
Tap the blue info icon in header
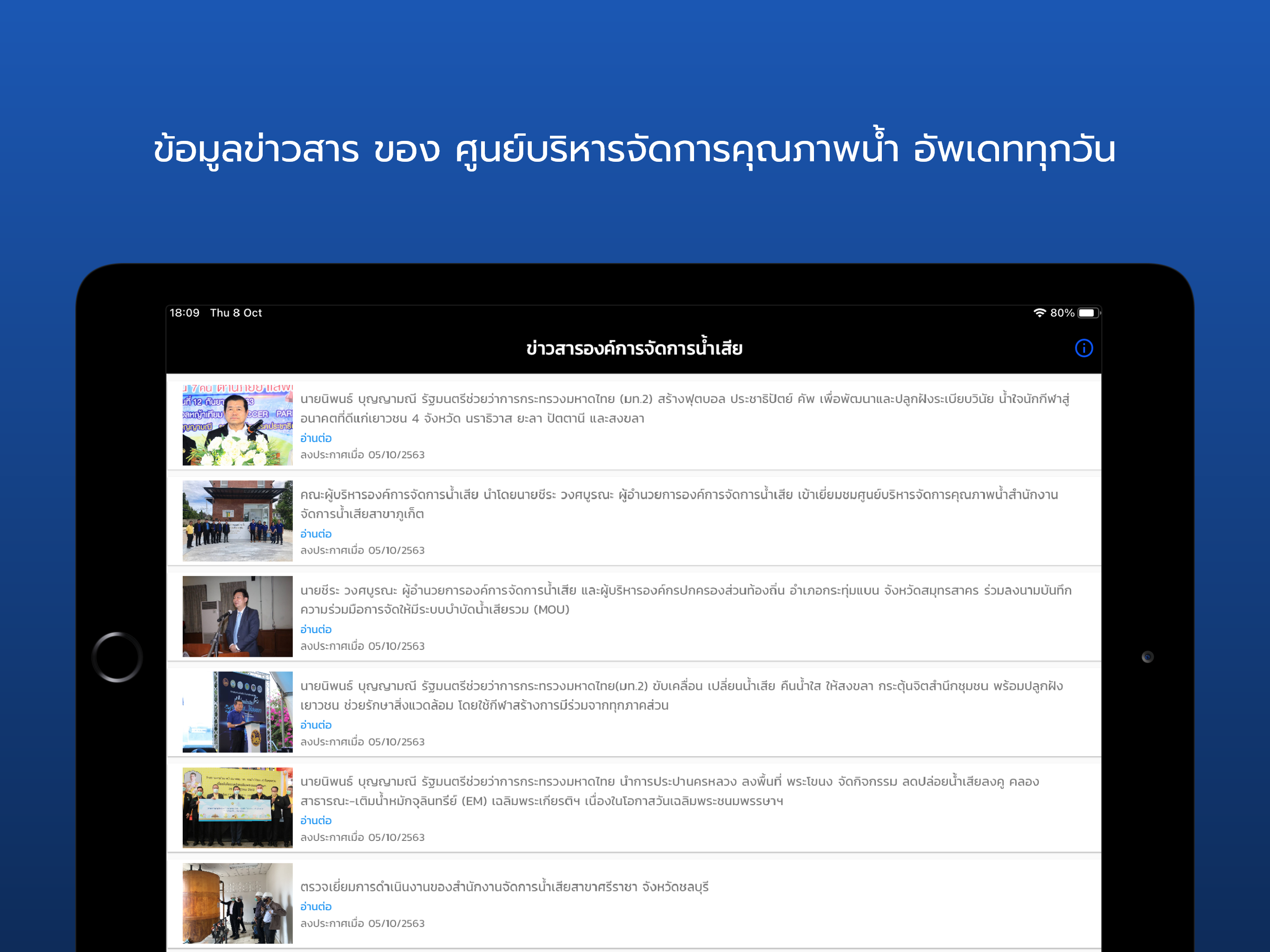[x=1084, y=348]
